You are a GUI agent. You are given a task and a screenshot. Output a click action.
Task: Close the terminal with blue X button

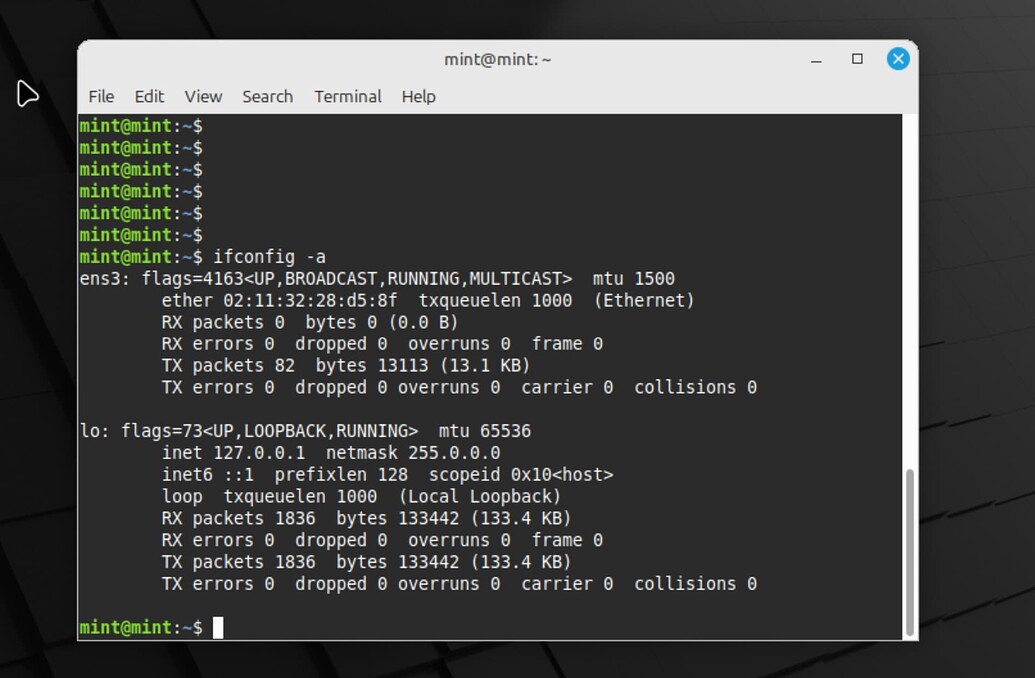pos(898,59)
